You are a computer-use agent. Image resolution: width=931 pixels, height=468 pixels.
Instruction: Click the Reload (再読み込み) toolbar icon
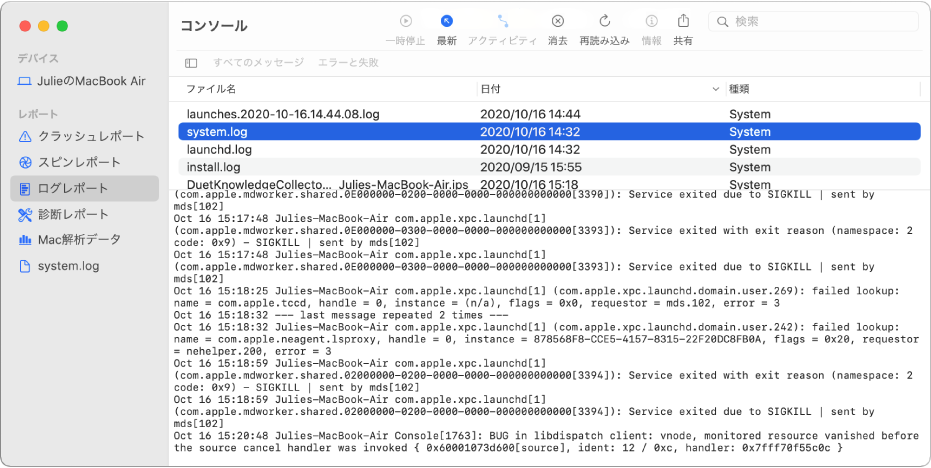pos(604,21)
